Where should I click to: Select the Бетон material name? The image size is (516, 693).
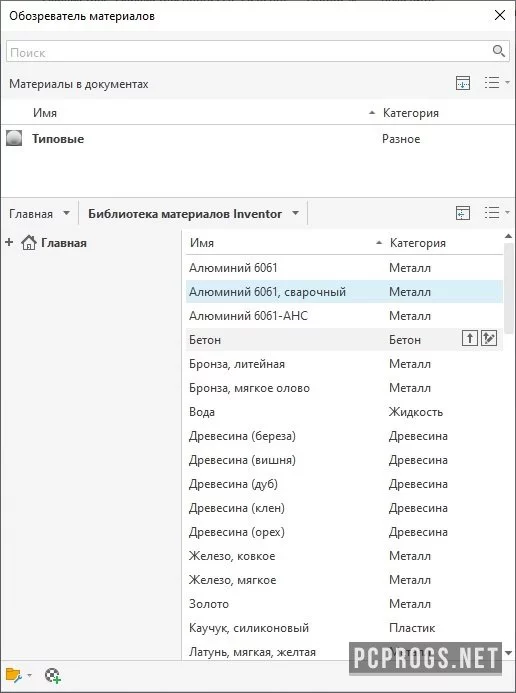205,340
